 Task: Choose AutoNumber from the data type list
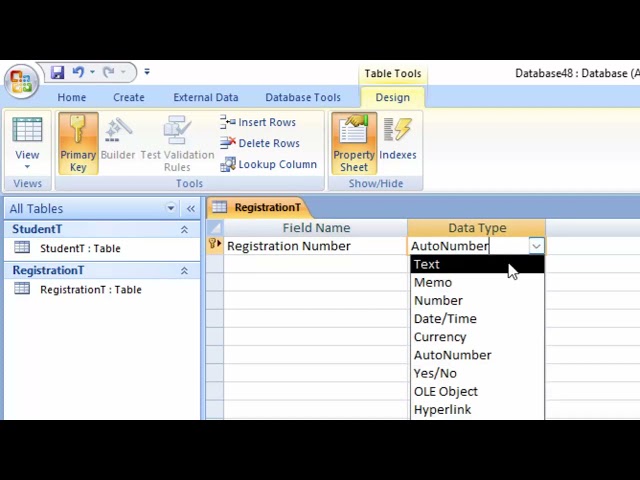point(477,355)
